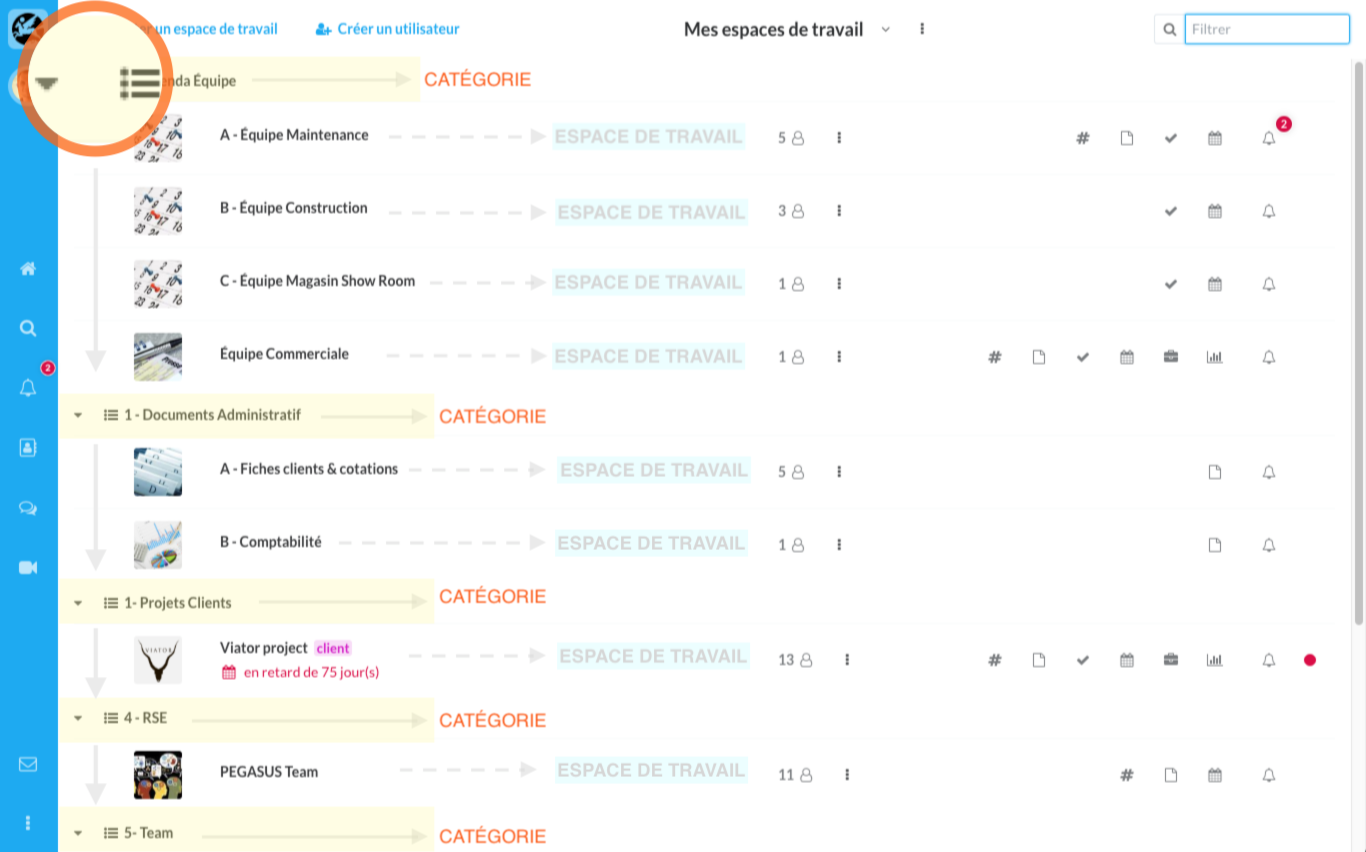Open calendar icon for Équipe Maintenance row
This screenshot has width=1366, height=852.
tap(1215, 138)
